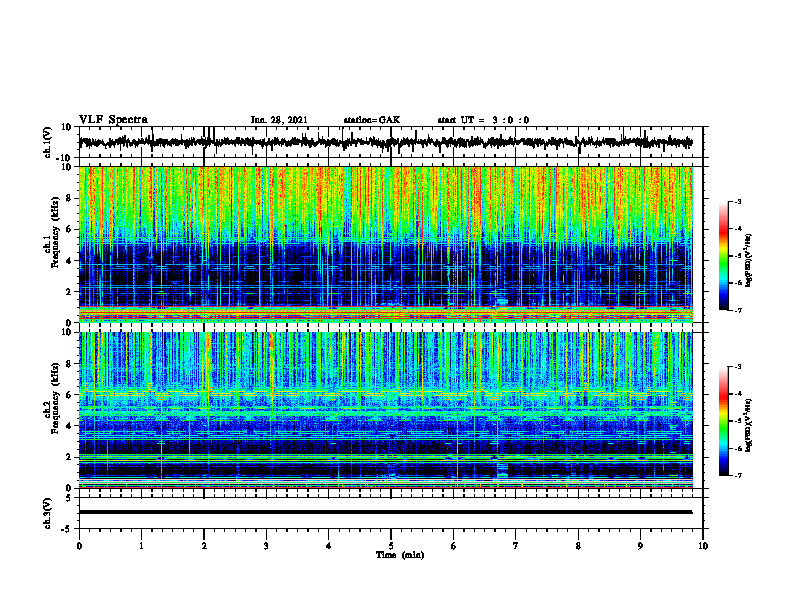Click the "VLF Spectra" title text
The image size is (792, 612).
click(113, 120)
